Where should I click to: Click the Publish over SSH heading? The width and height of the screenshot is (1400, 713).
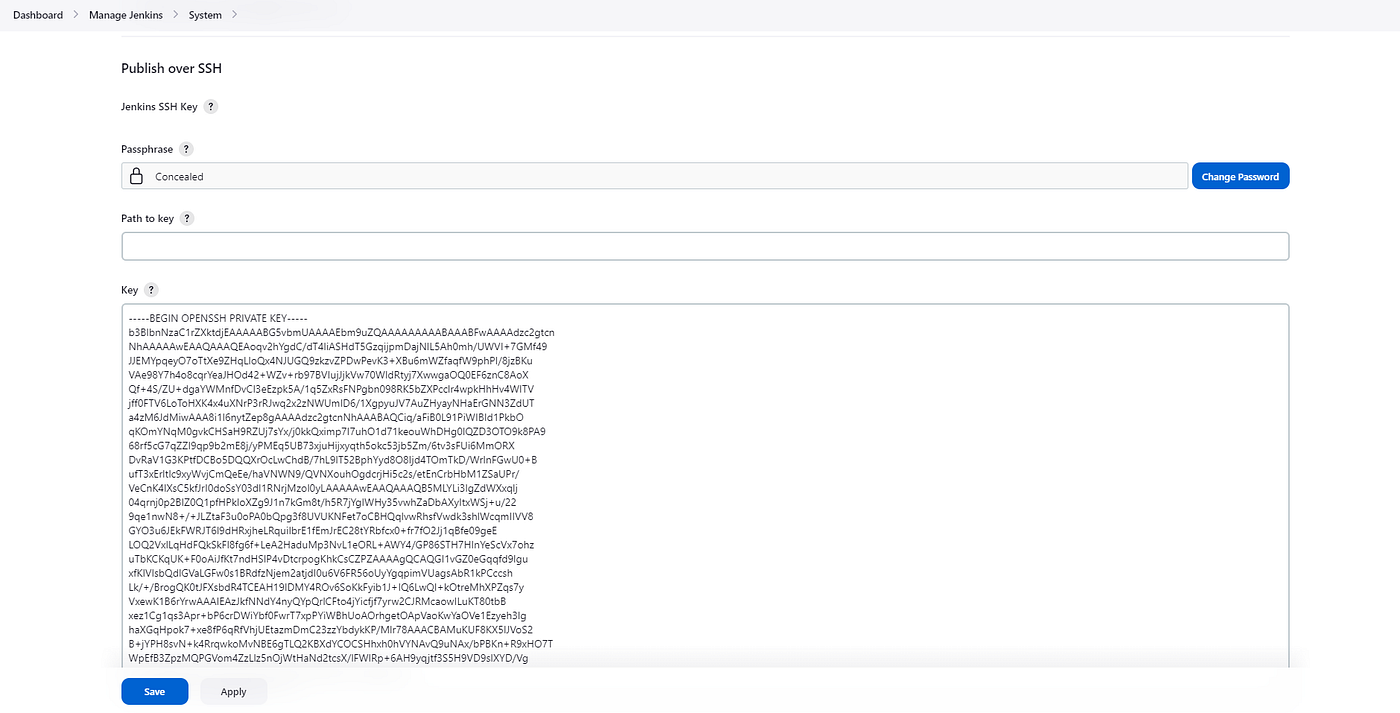point(171,69)
